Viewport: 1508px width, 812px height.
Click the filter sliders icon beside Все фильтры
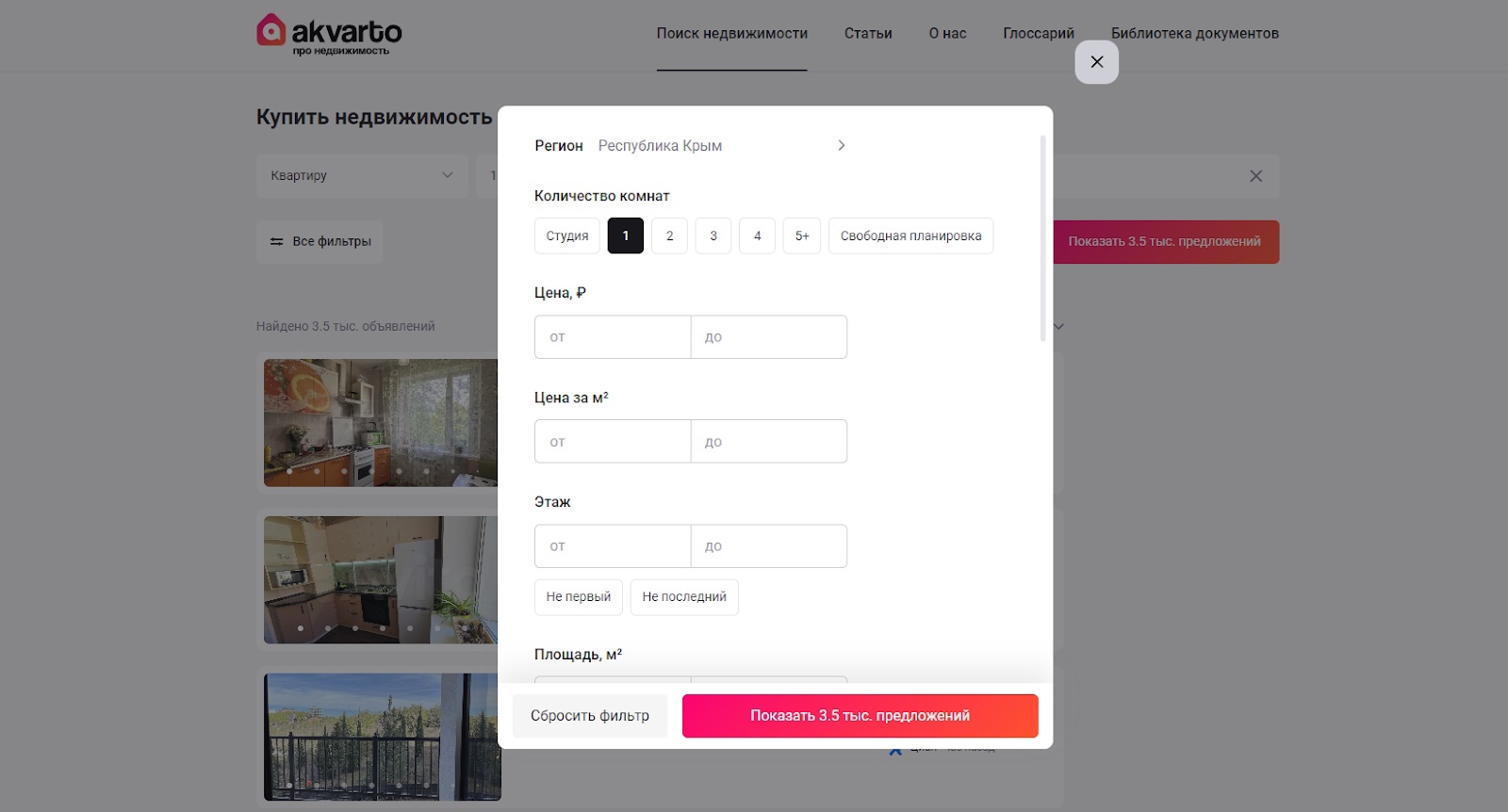pyautogui.click(x=277, y=242)
